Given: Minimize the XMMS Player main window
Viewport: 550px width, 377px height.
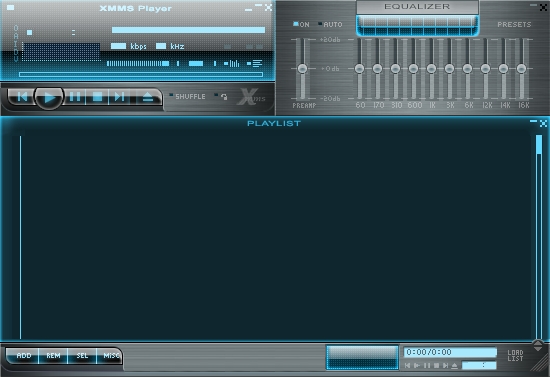Looking at the screenshot, I should click(x=248, y=9).
